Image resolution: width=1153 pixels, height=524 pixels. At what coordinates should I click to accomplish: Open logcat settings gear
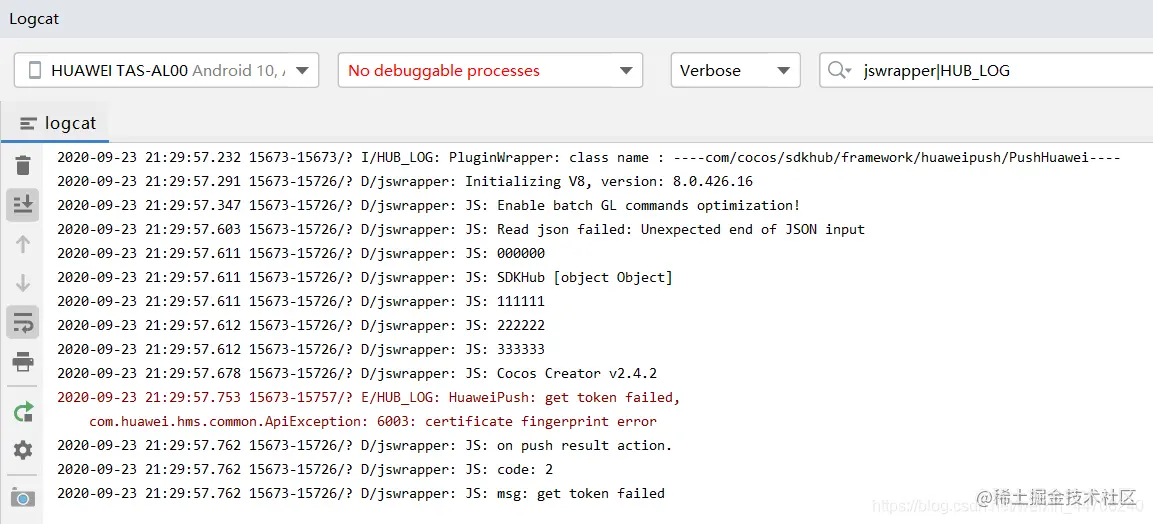[x=23, y=450]
